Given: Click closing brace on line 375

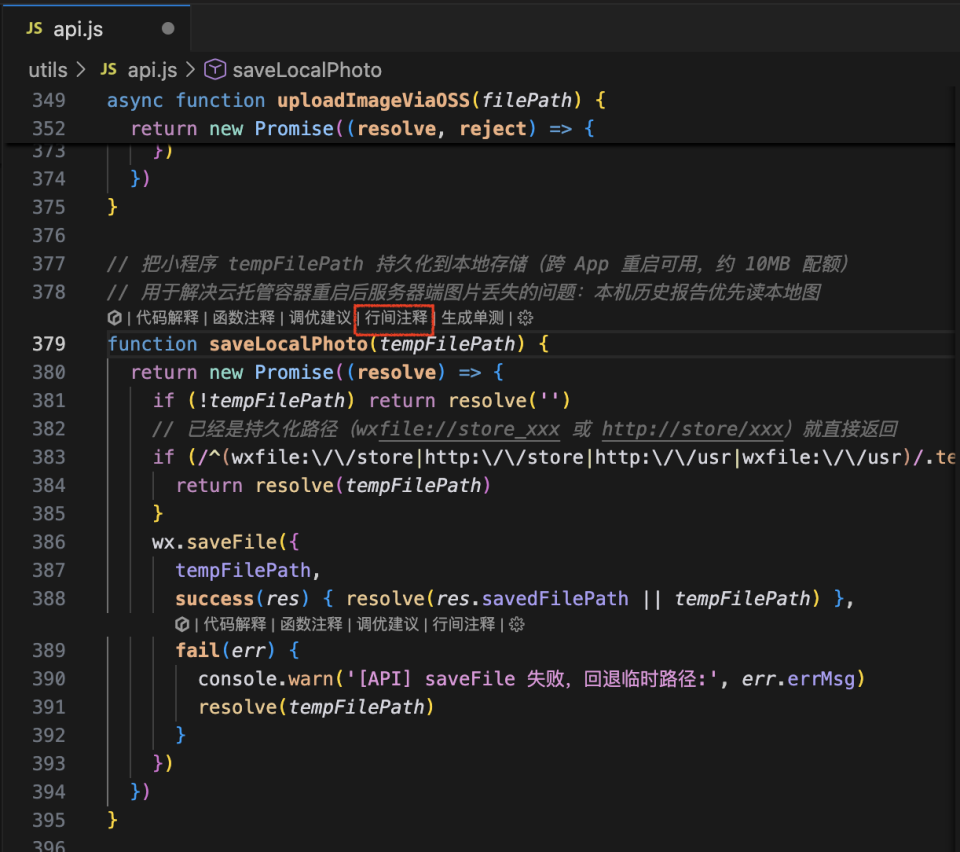Looking at the screenshot, I should click(x=112, y=207).
